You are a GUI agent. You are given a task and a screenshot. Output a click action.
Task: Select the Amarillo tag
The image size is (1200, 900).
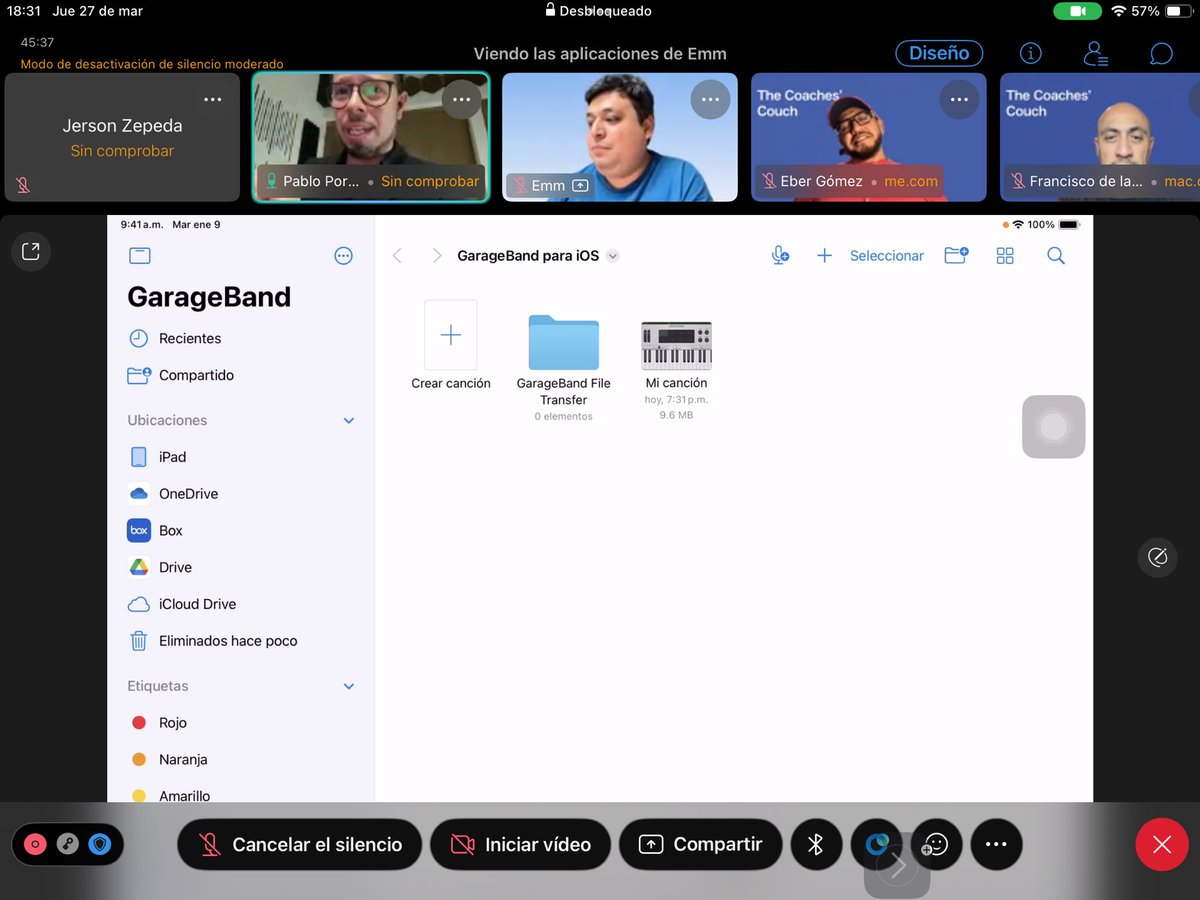point(241,795)
